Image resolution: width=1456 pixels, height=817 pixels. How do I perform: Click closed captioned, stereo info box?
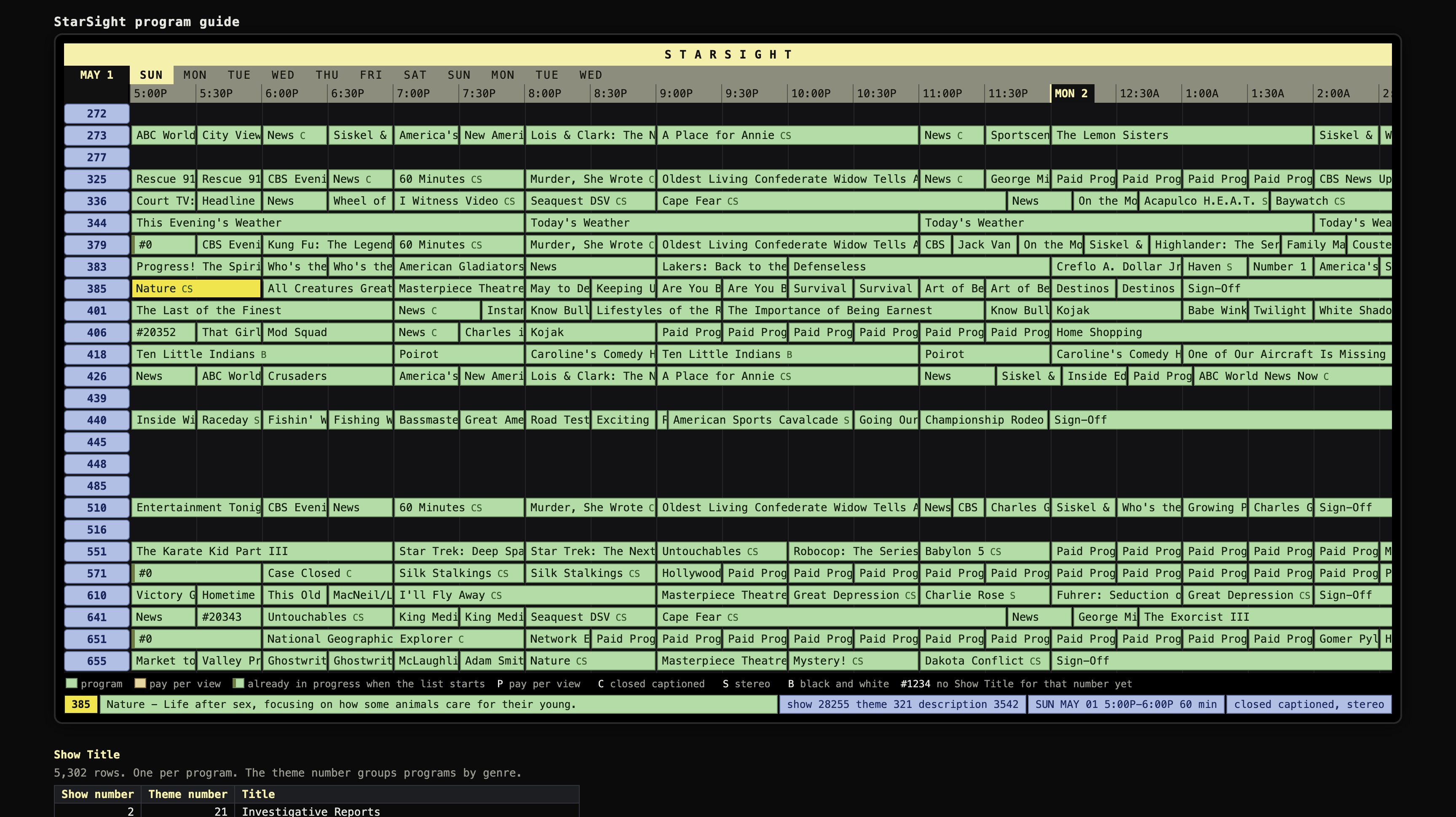coord(1309,705)
